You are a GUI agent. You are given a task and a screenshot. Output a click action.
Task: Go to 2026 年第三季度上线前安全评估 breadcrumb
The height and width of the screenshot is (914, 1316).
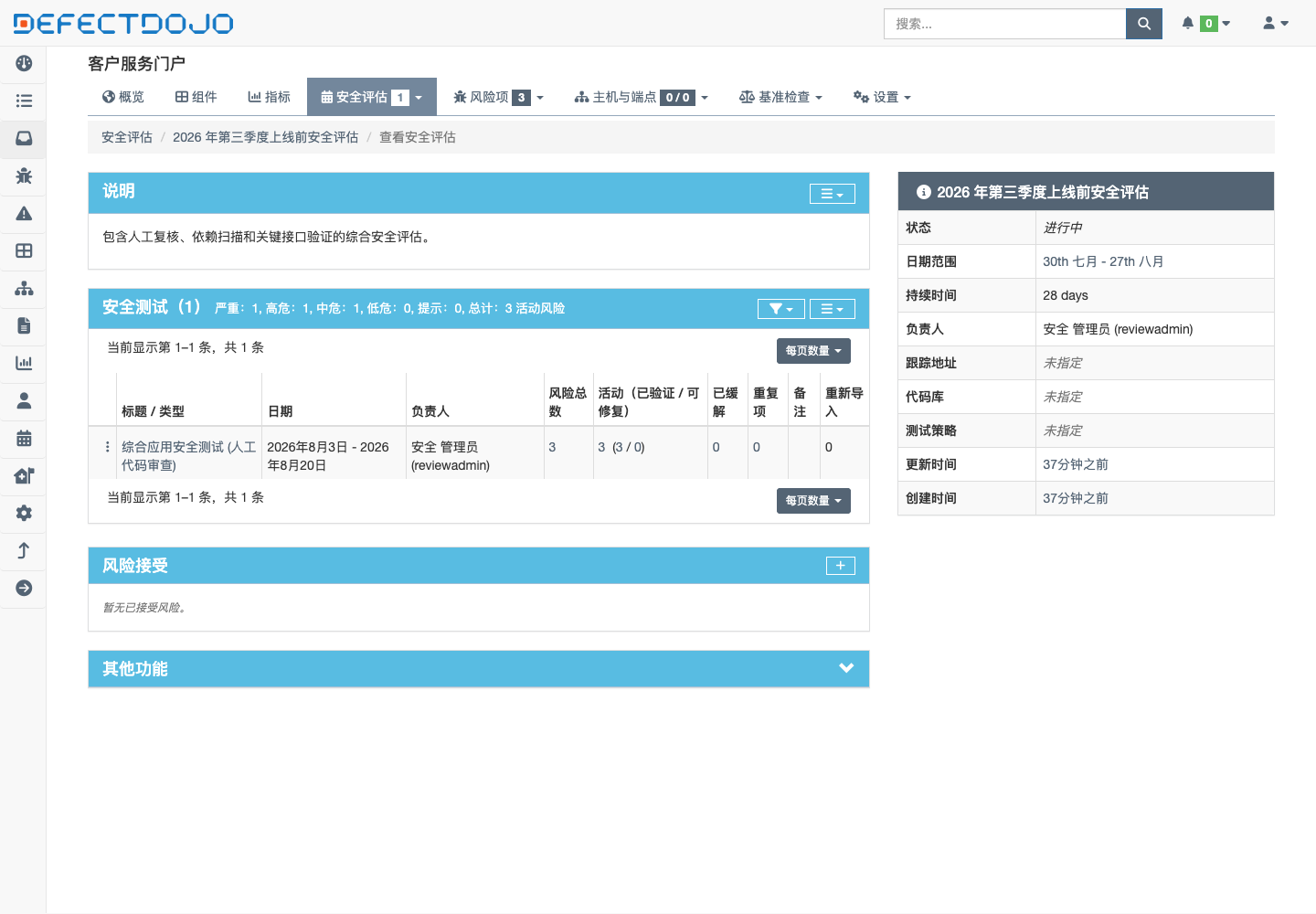point(265,137)
